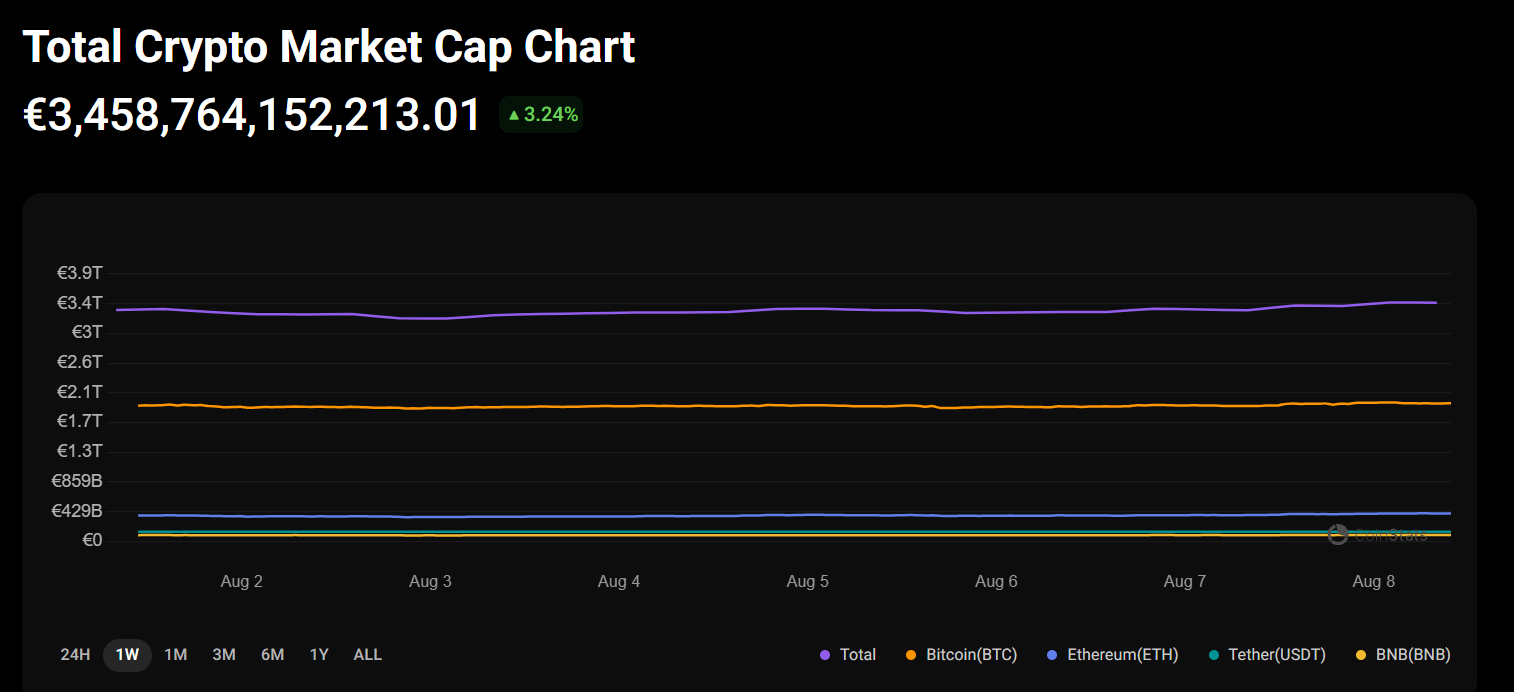Click the blue Ethereum legend dot

click(x=1052, y=655)
